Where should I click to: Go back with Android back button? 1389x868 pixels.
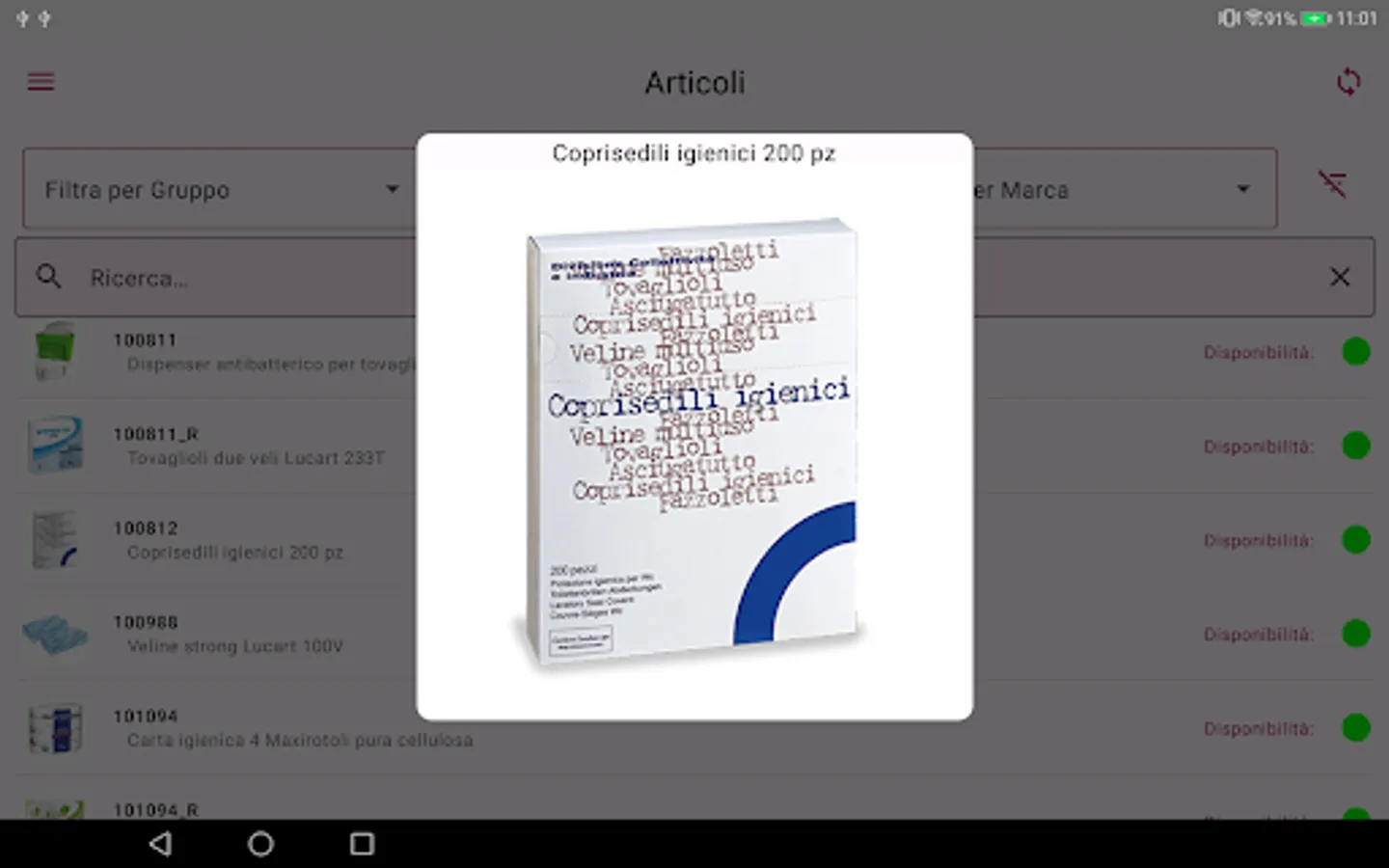[x=161, y=844]
